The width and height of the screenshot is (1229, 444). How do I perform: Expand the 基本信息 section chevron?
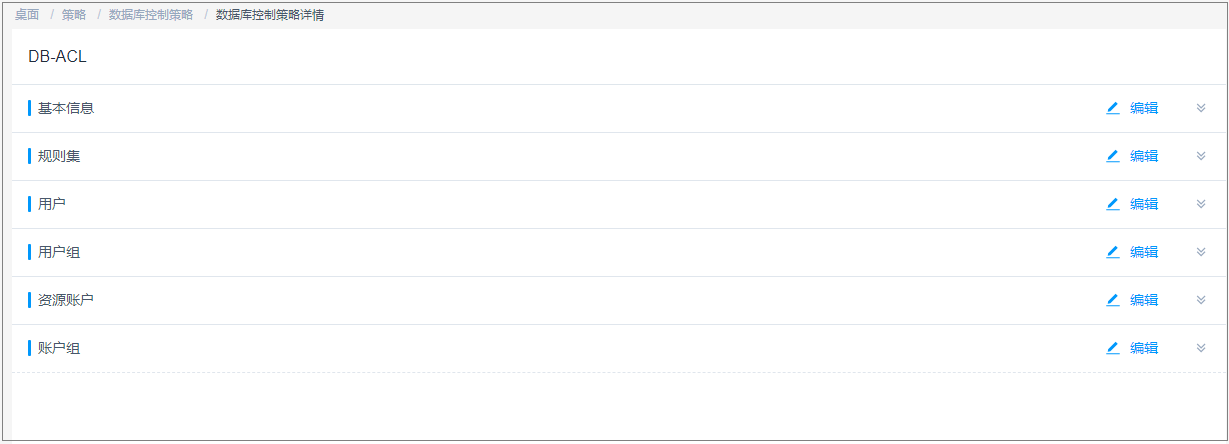(1201, 108)
